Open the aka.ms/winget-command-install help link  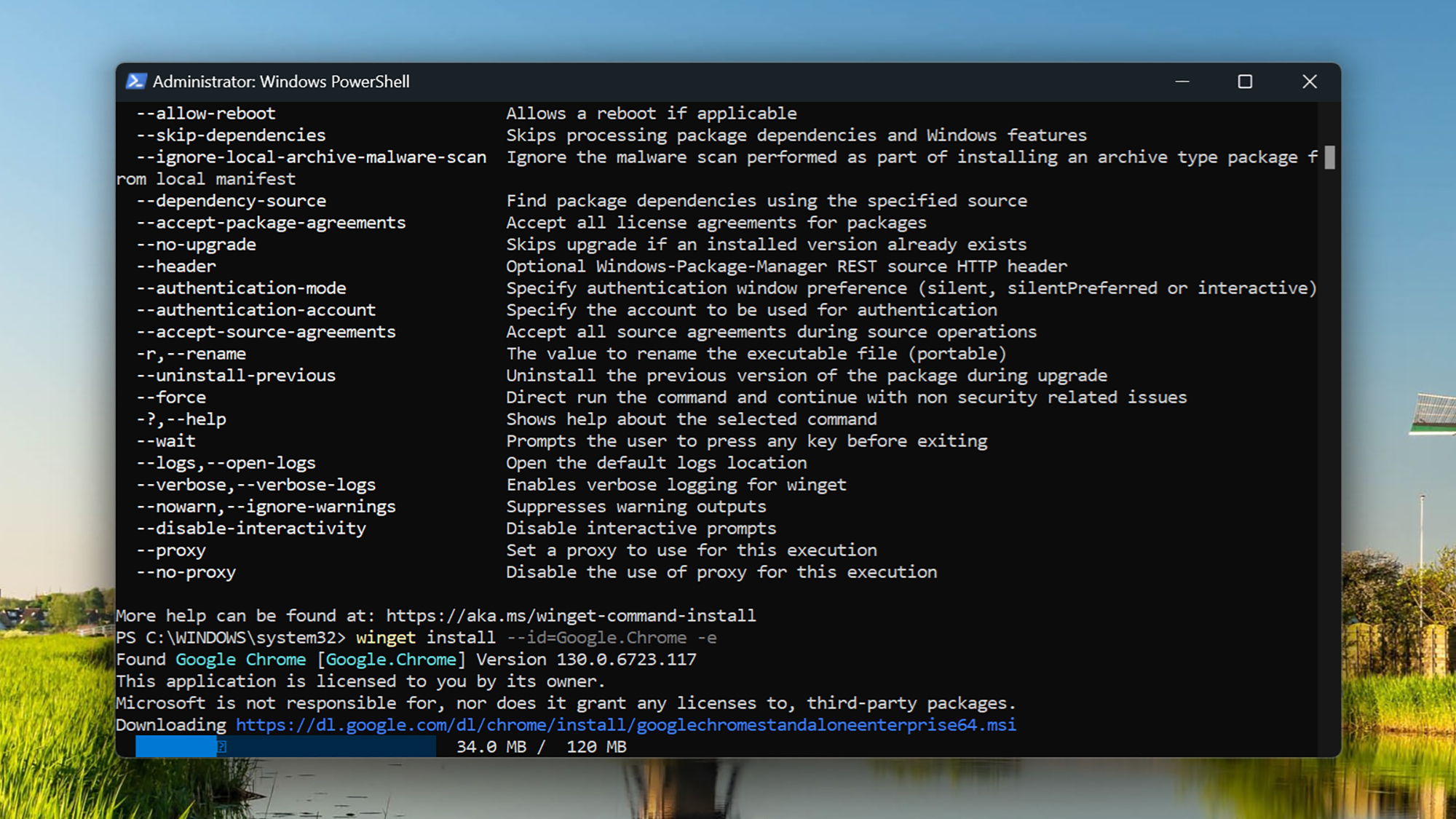pyautogui.click(x=571, y=616)
